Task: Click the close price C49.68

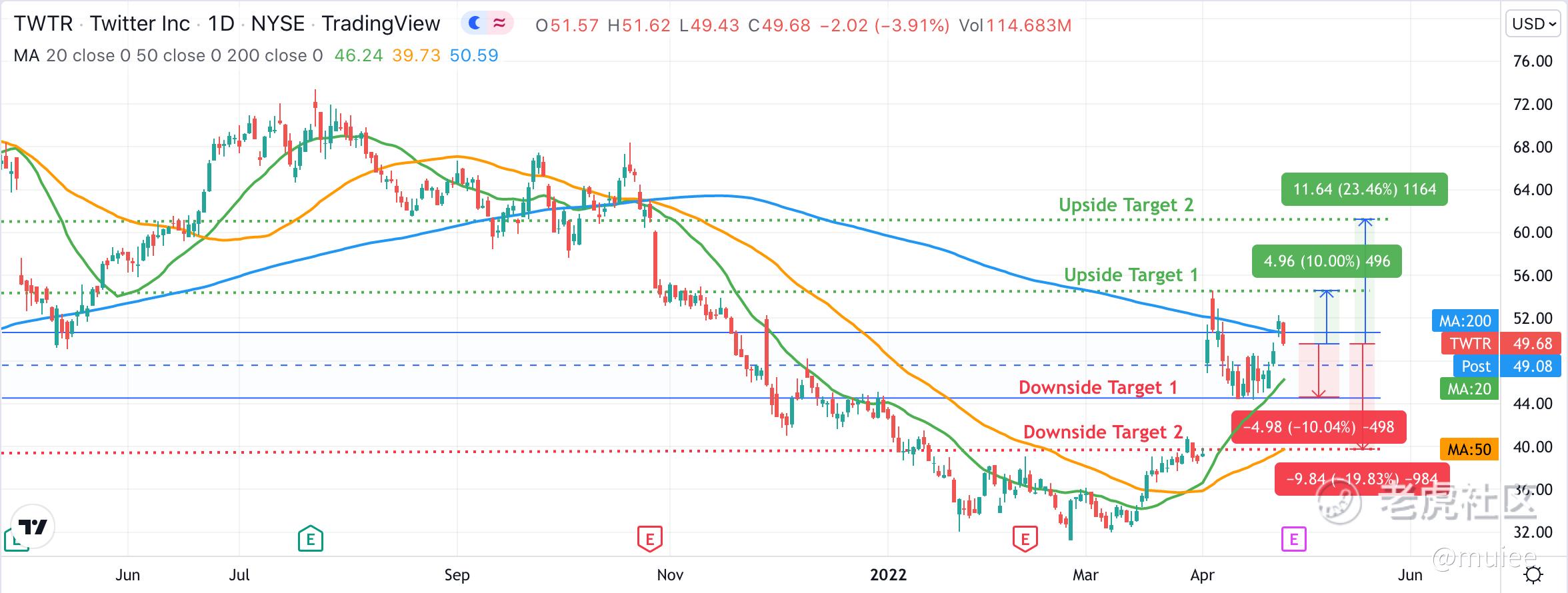Action: pyautogui.click(x=779, y=25)
